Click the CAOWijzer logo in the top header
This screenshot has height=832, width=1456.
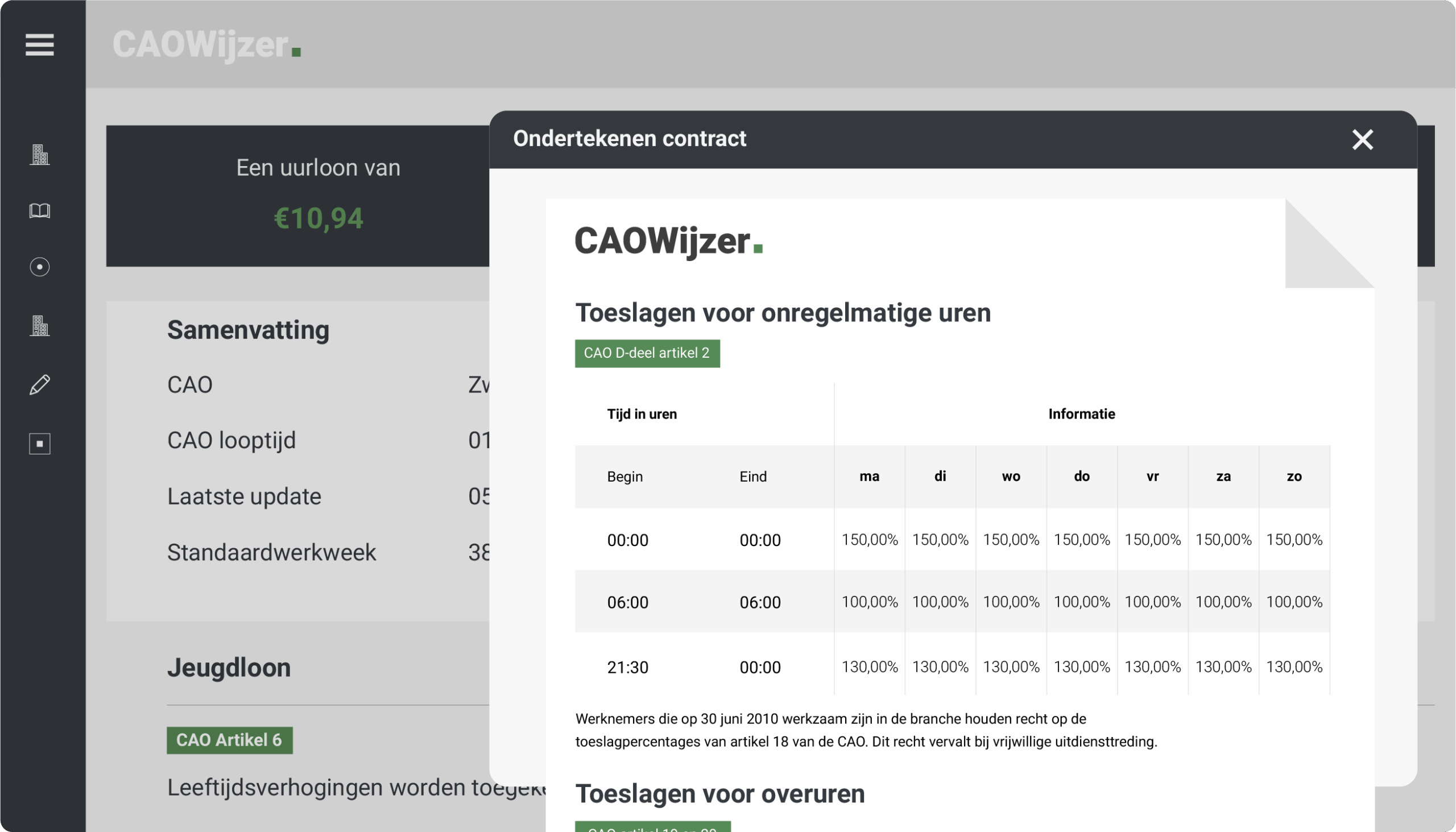tap(206, 44)
